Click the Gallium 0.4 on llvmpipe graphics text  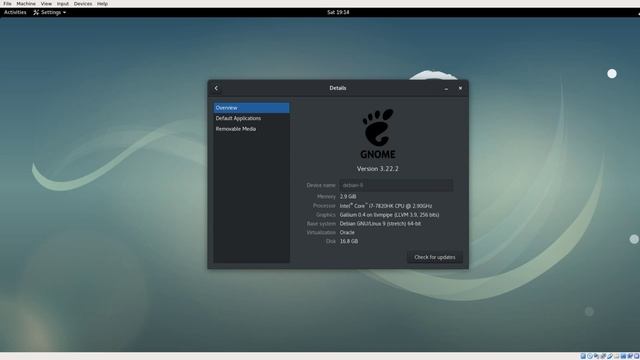389,215
